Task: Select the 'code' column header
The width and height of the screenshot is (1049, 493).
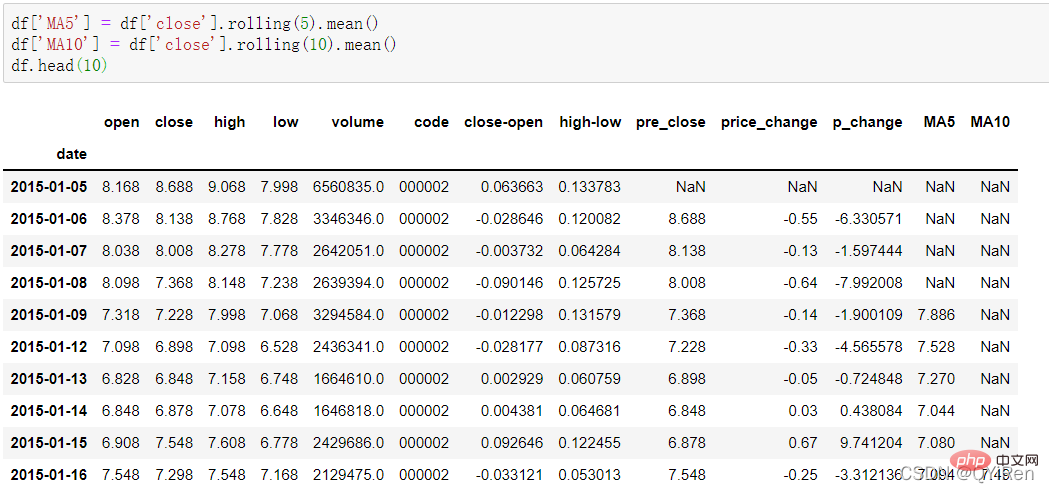Action: (432, 122)
